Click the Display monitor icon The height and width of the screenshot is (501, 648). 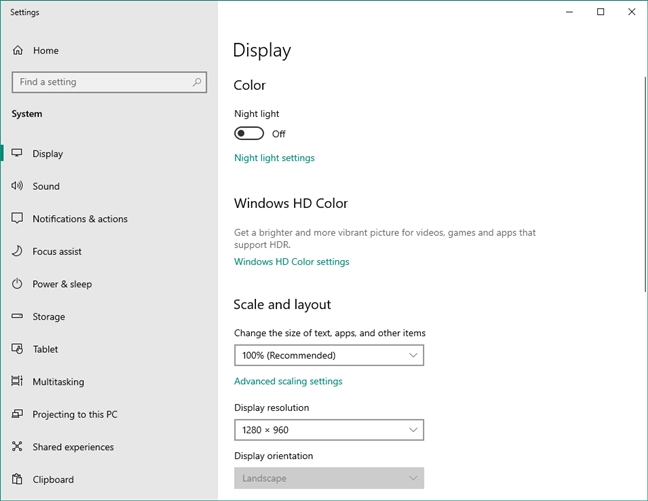(17, 153)
